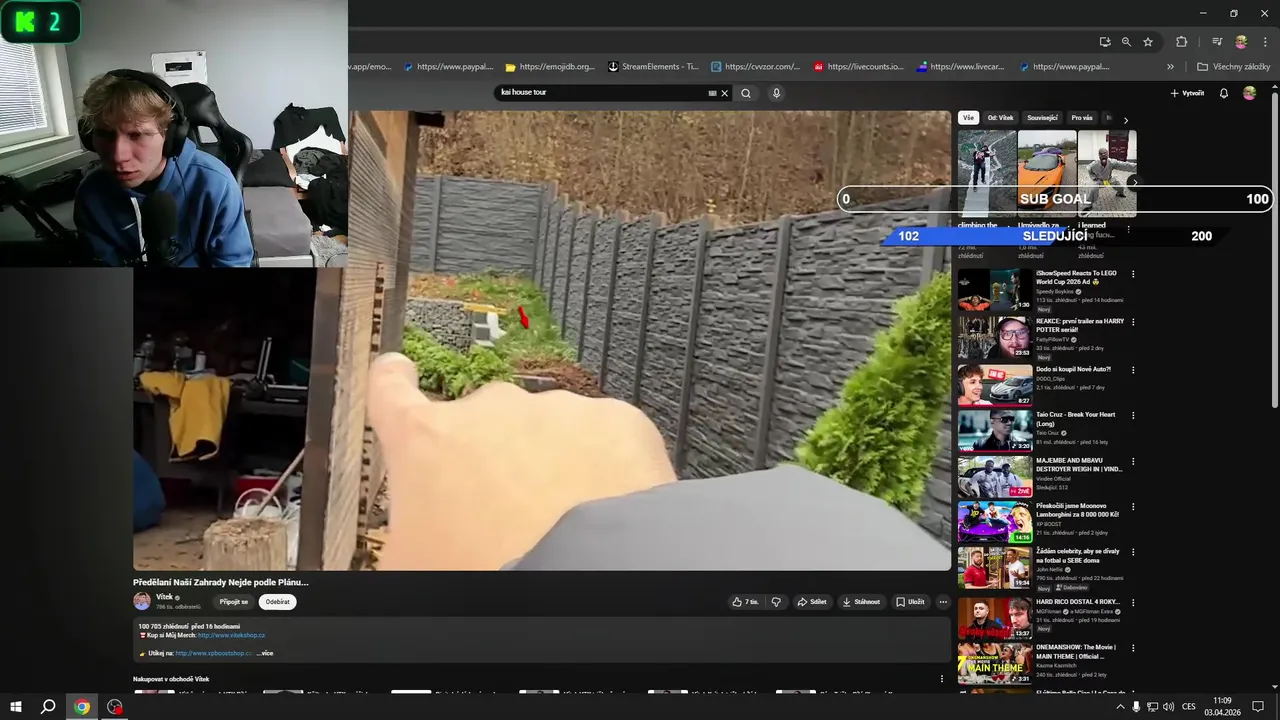The height and width of the screenshot is (720, 1280).
Task: Open livecounts.io bookmark
Action: (859, 67)
